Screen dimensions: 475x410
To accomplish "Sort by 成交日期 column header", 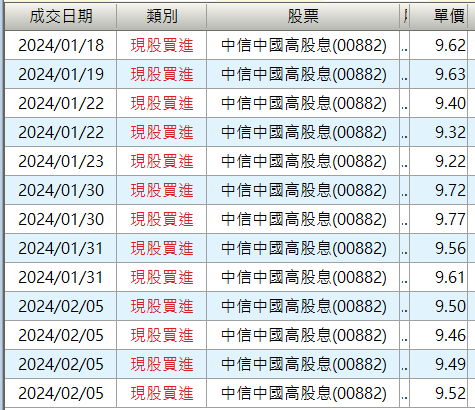I will click(61, 16).
